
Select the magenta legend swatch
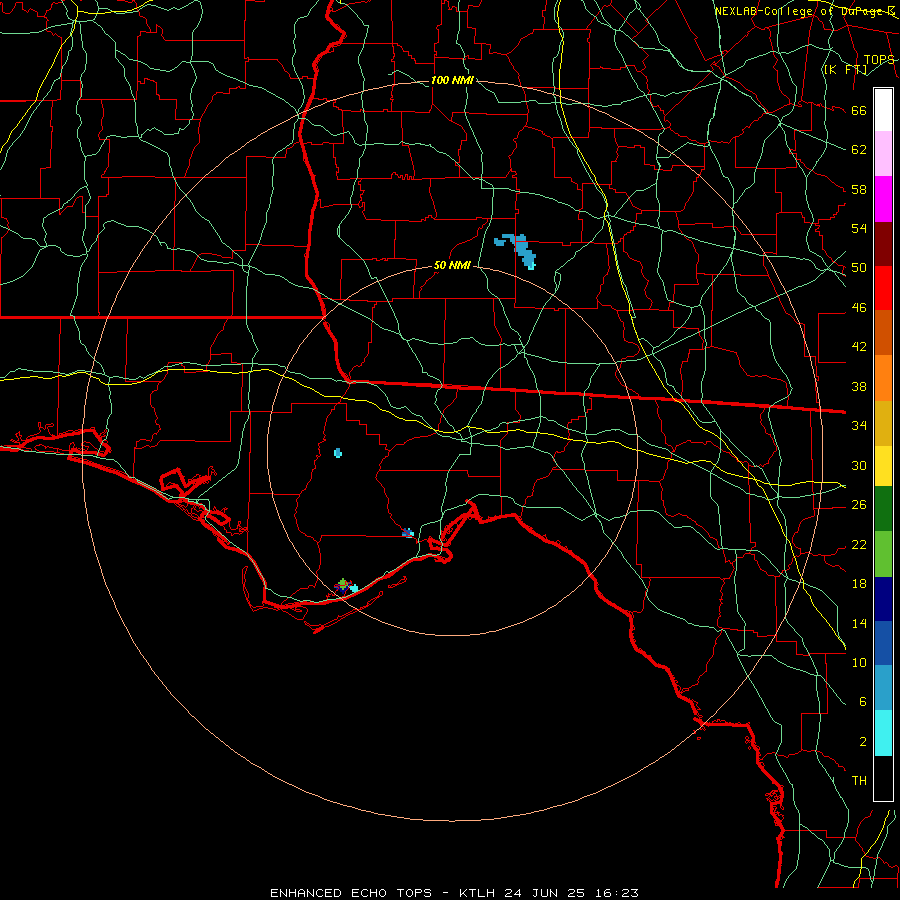(x=883, y=199)
